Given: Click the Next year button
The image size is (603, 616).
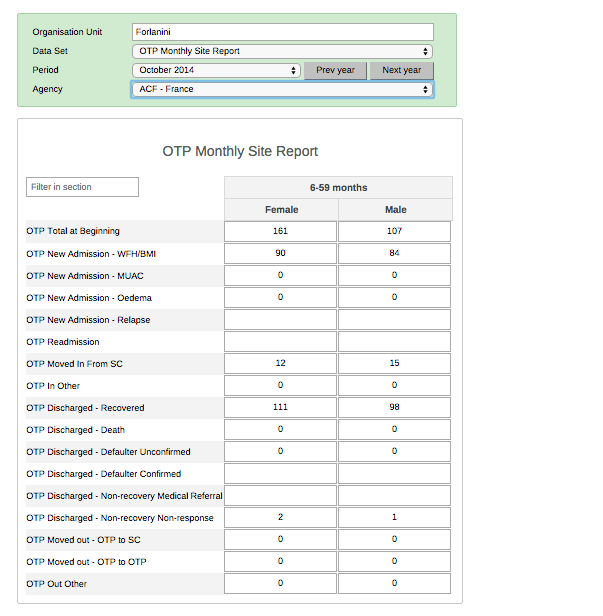Looking at the screenshot, I should coord(401,70).
